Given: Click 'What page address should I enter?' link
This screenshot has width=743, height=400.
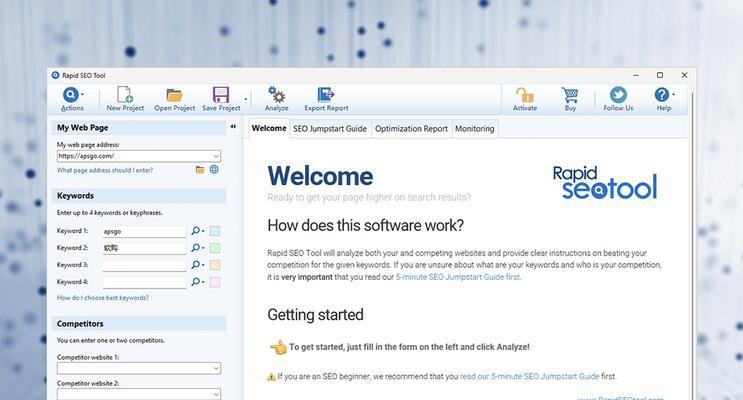Looking at the screenshot, I should pos(105,170).
